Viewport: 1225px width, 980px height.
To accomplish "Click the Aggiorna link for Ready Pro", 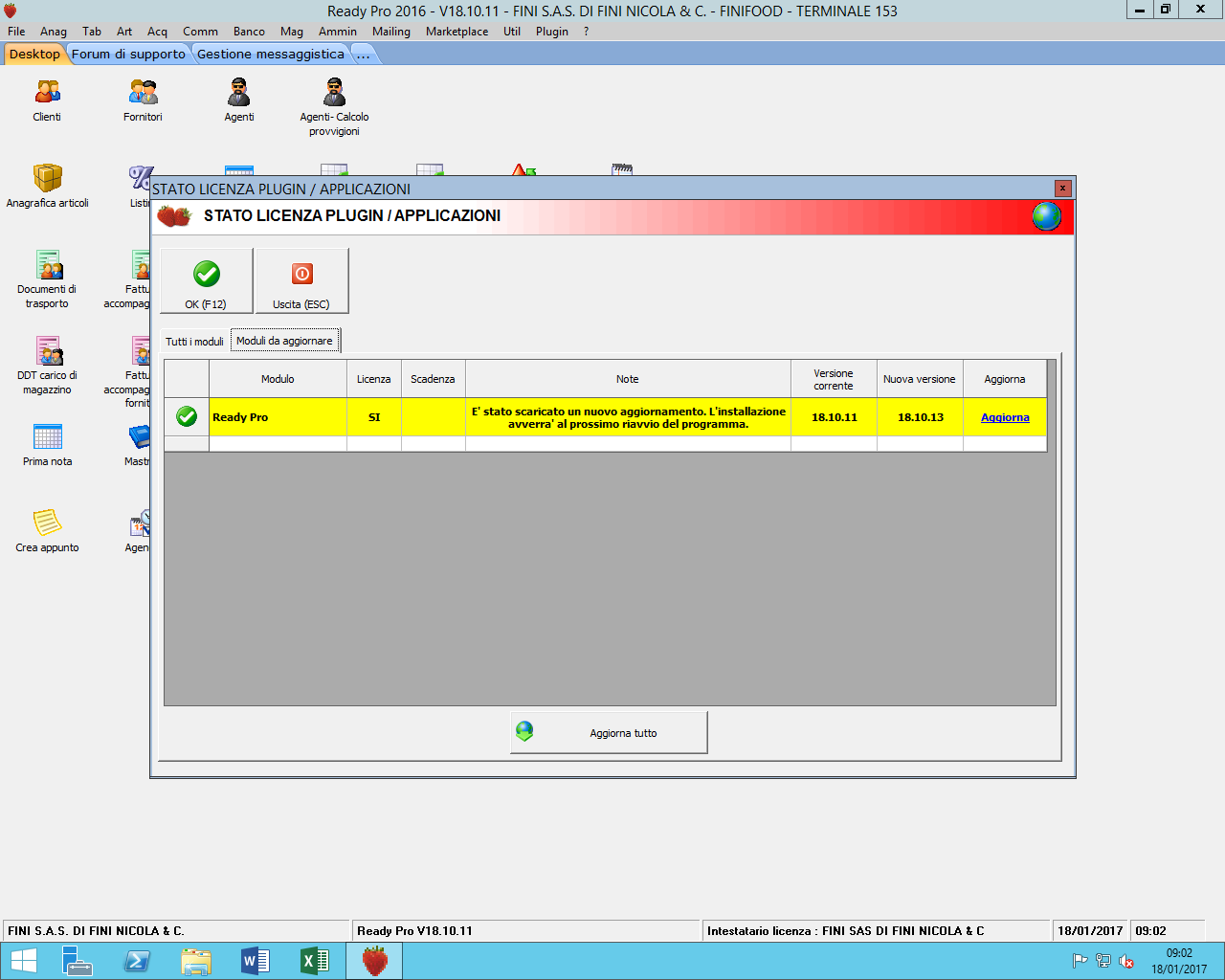I will click(1005, 417).
